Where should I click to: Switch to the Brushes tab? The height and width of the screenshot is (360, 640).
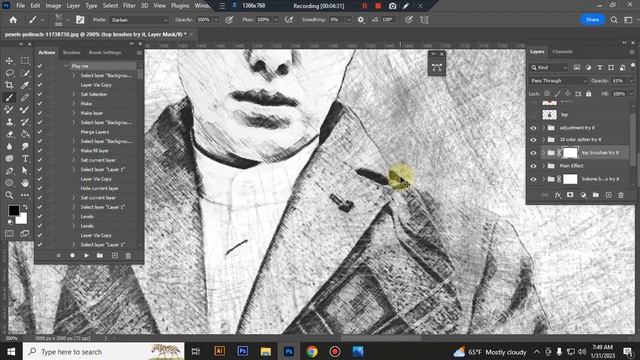pyautogui.click(x=71, y=53)
